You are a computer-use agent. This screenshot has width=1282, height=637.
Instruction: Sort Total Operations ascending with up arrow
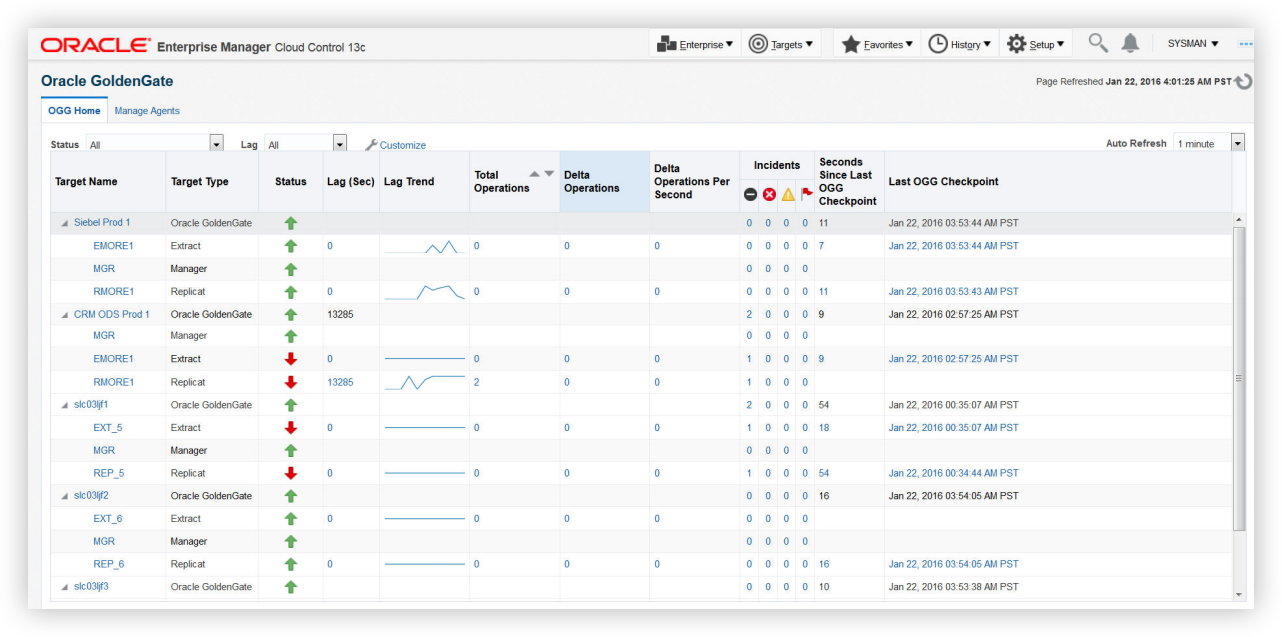click(535, 174)
